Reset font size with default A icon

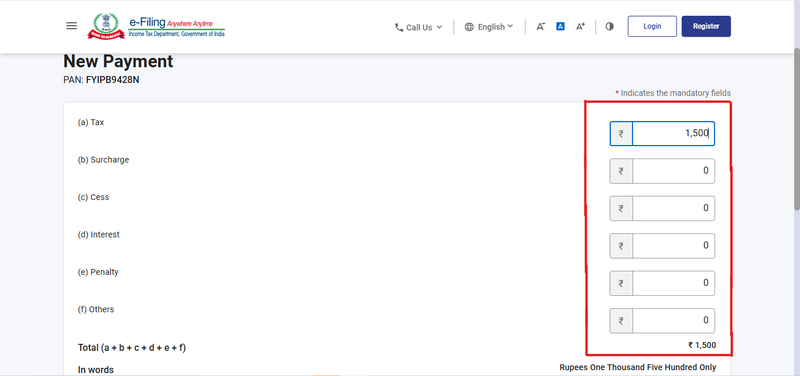(x=560, y=27)
